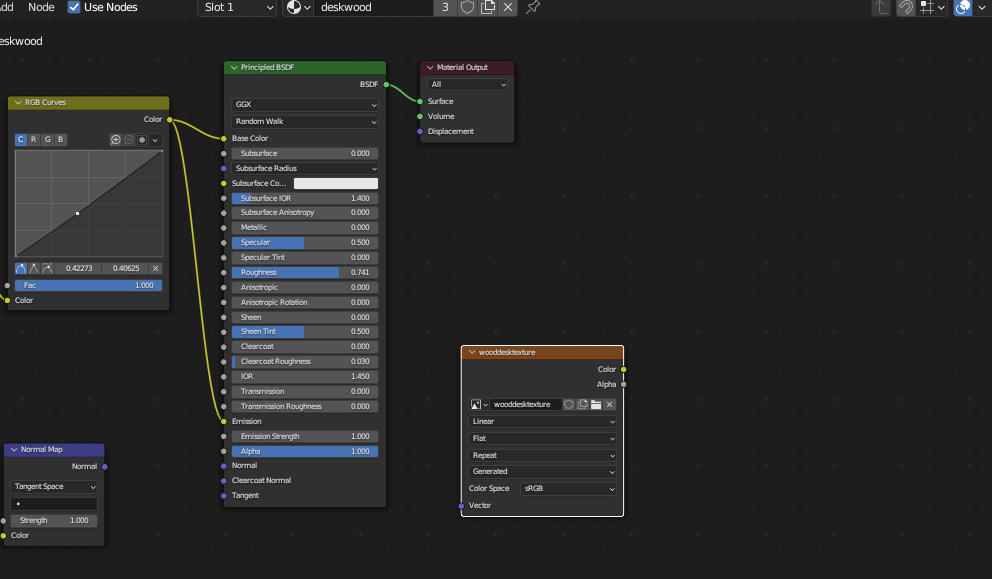The width and height of the screenshot is (992, 579).
Task: Unlink the wooddesktexture image
Action: (x=610, y=404)
